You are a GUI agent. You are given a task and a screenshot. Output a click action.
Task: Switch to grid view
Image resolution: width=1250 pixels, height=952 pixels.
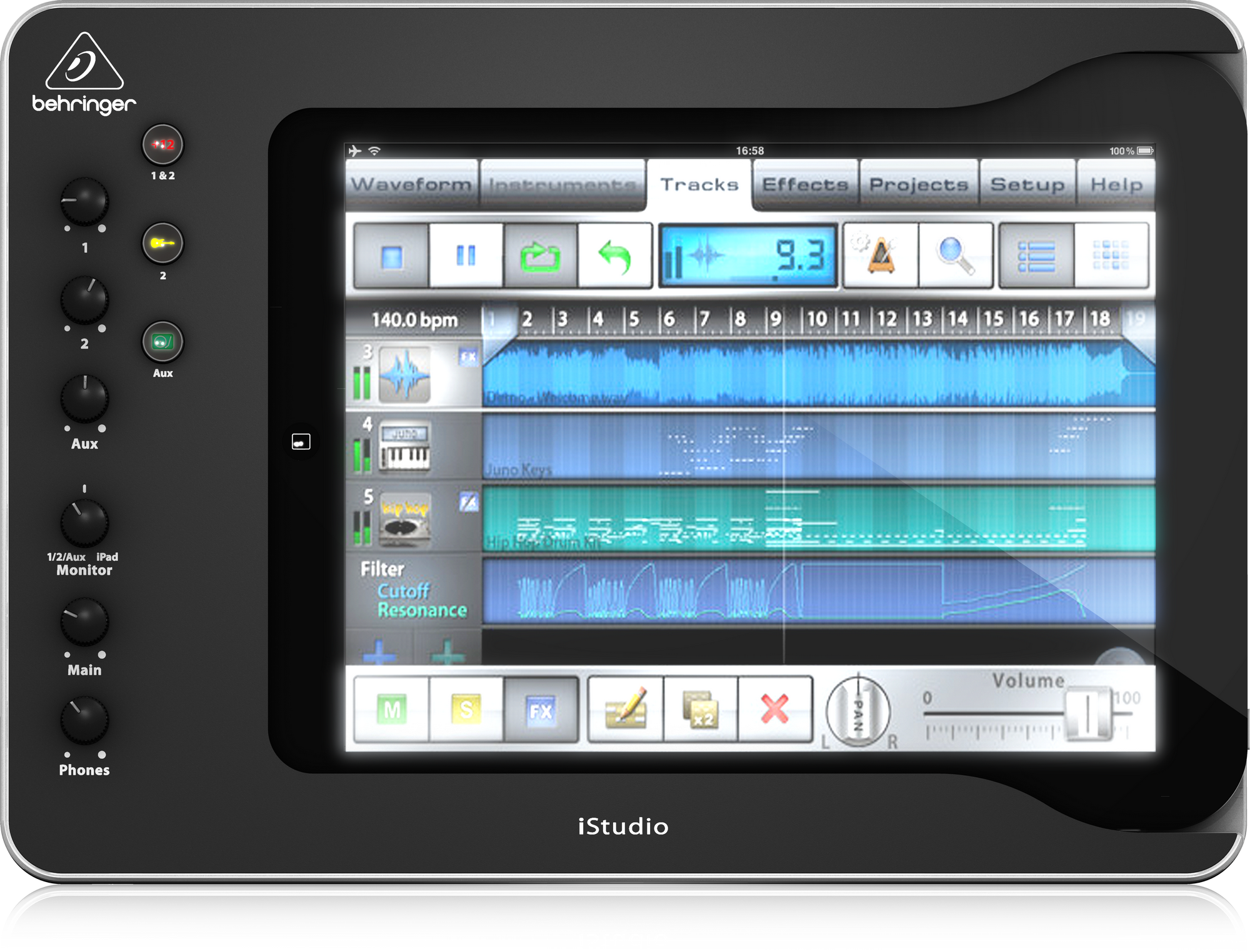click(x=1111, y=256)
